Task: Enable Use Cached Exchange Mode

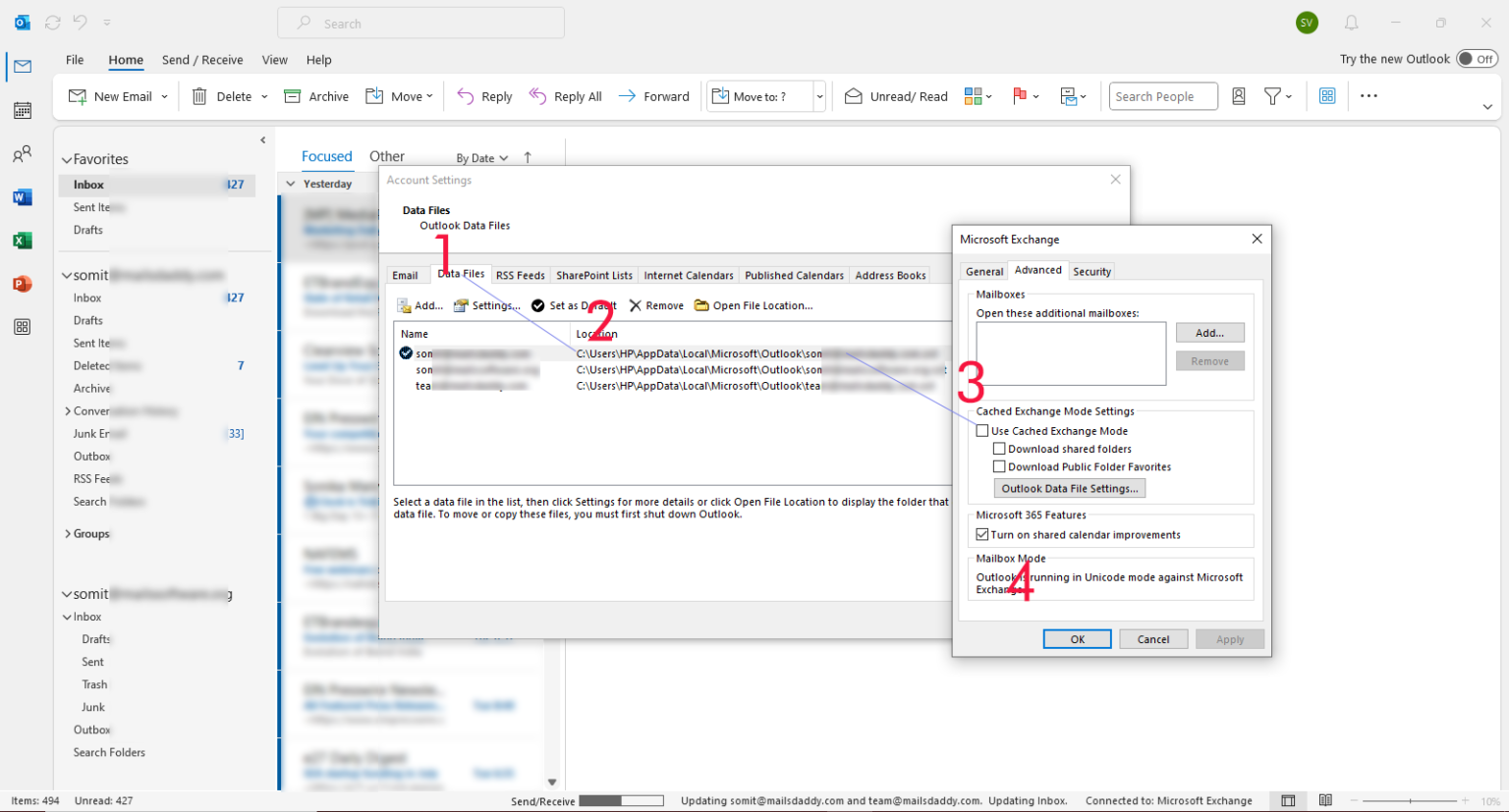Action: tap(982, 430)
